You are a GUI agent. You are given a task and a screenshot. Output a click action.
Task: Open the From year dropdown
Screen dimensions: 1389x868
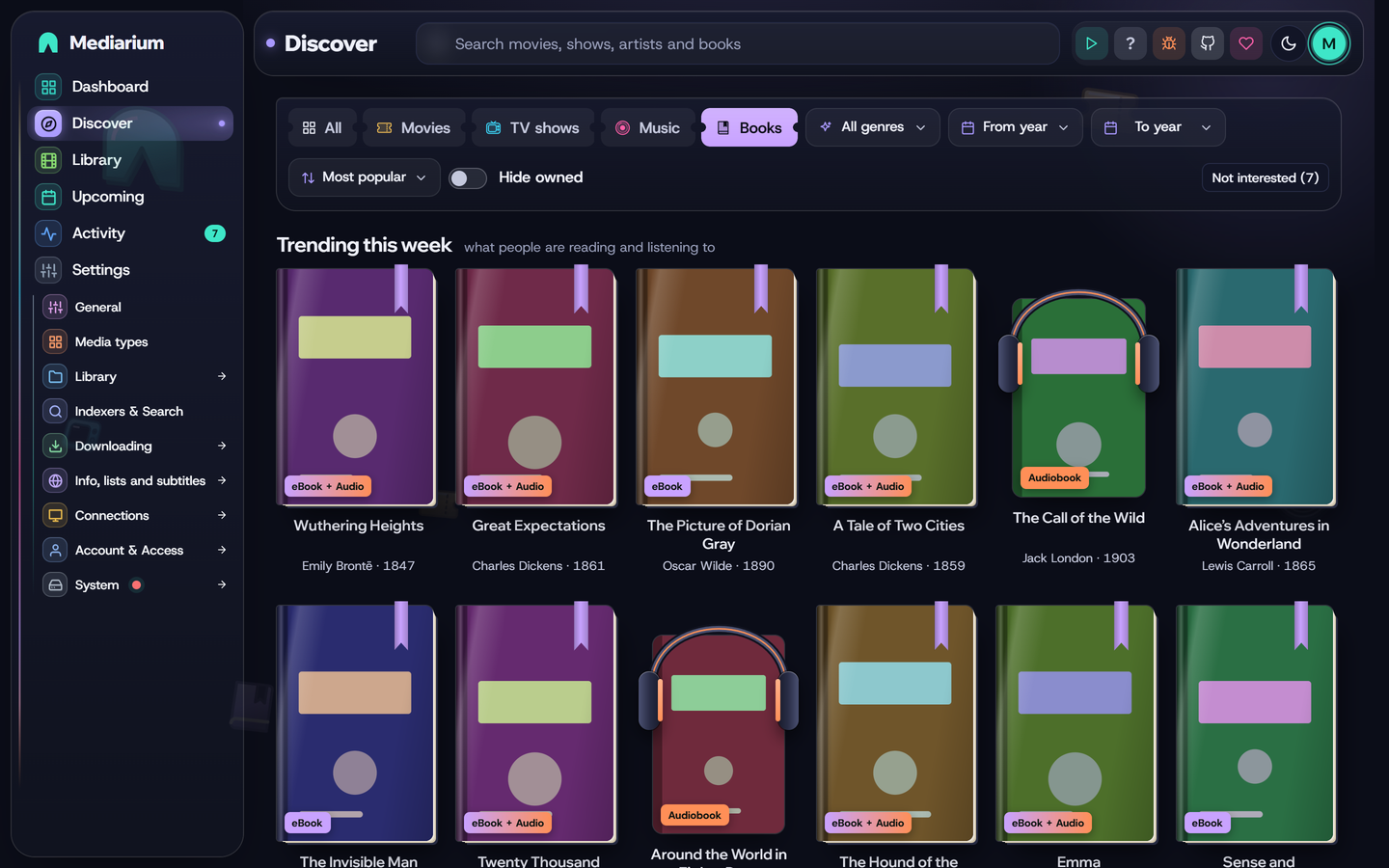(x=1015, y=127)
